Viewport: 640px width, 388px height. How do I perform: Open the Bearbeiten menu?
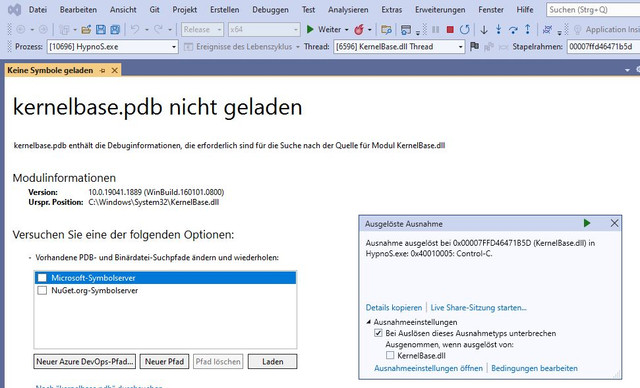pyautogui.click(x=78, y=9)
